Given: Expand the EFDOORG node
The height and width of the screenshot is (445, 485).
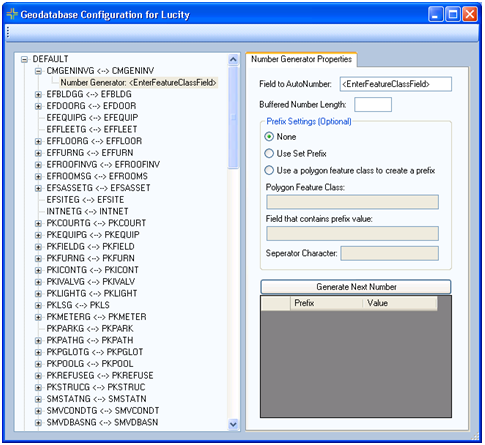Looking at the screenshot, I should tap(38, 106).
